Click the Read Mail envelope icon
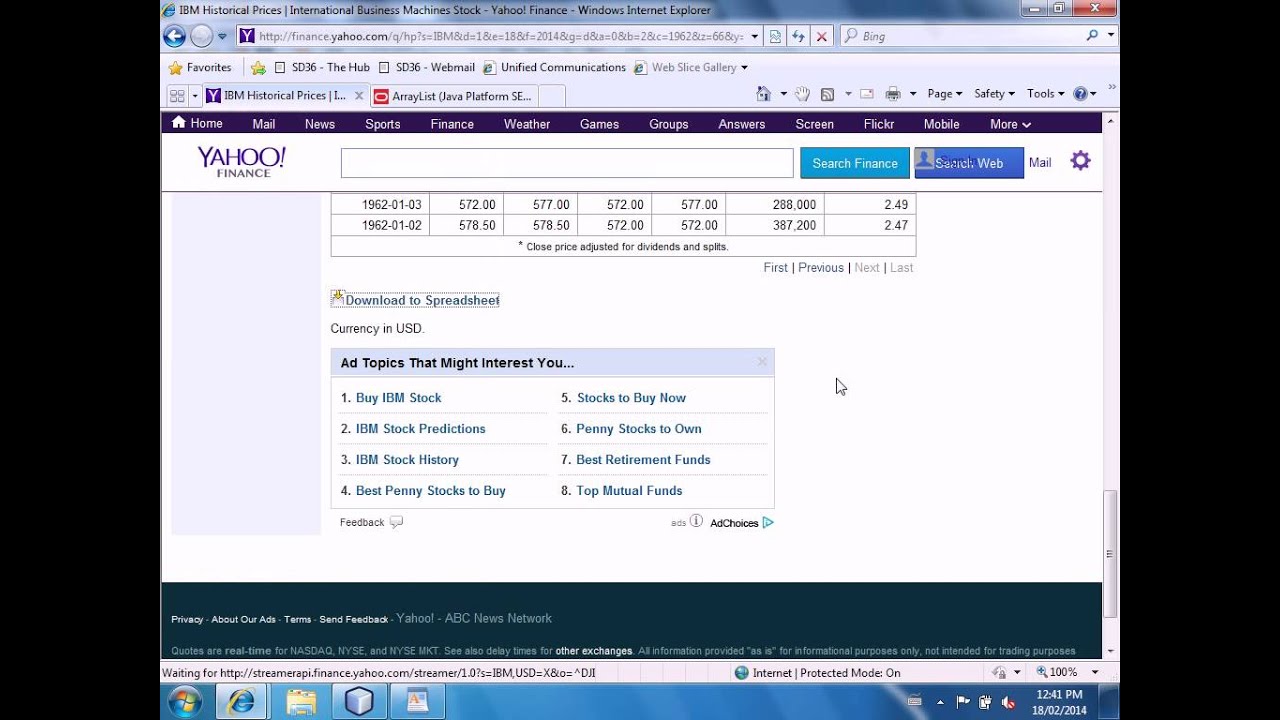1280x720 pixels. click(866, 94)
